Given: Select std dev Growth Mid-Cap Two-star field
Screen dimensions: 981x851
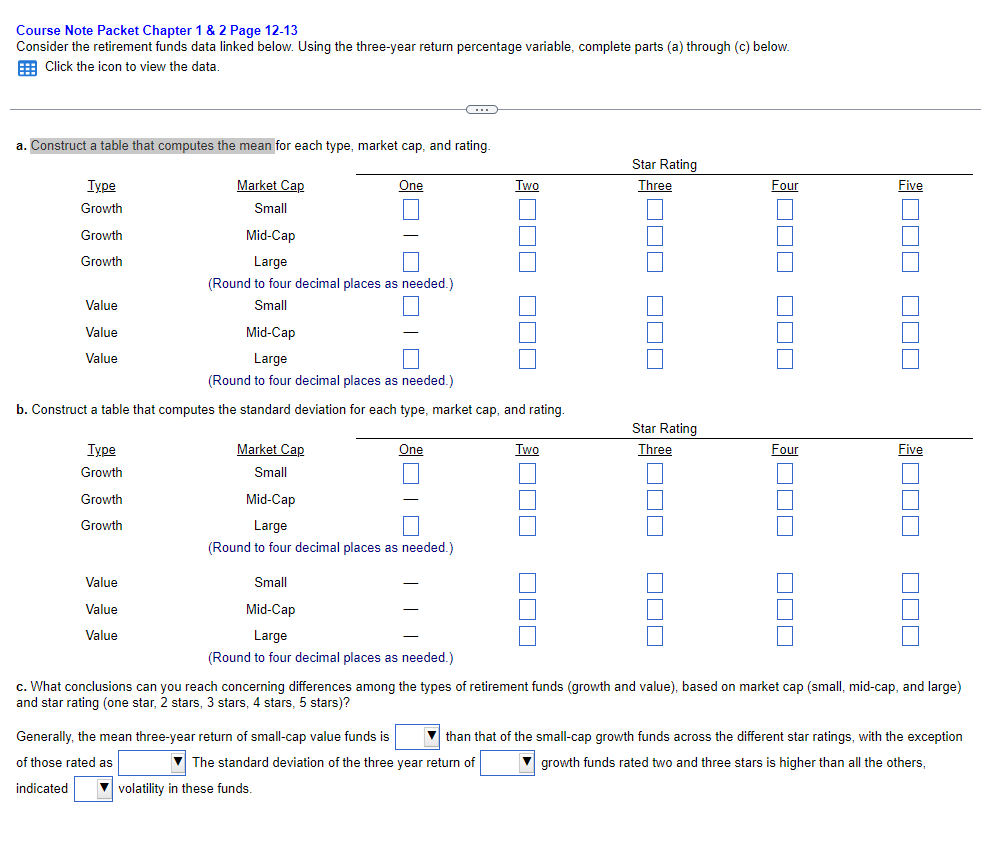Looking at the screenshot, I should coord(527,500).
